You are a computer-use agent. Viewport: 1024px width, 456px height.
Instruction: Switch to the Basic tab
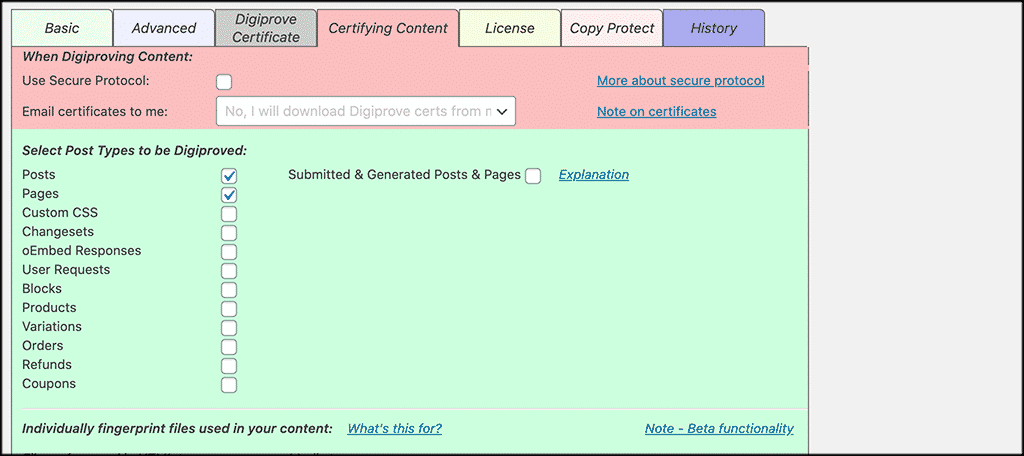point(62,28)
